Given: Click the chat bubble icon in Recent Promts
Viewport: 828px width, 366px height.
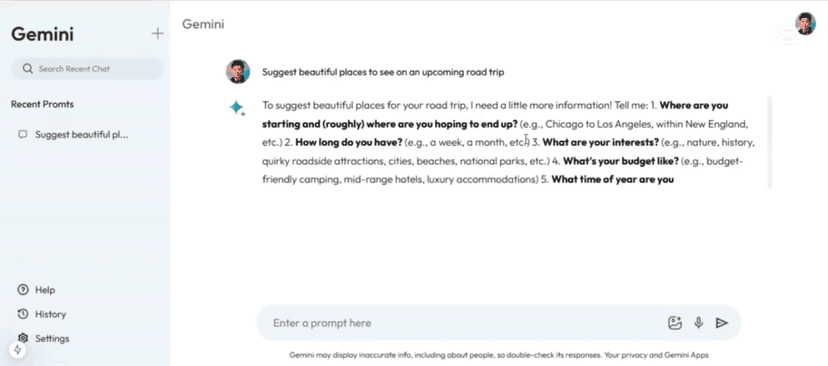Looking at the screenshot, I should [x=23, y=135].
